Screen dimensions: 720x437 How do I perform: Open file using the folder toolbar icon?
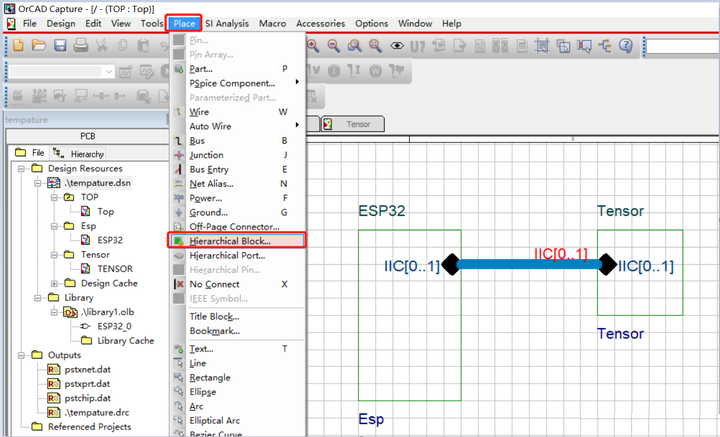pyautogui.click(x=39, y=45)
